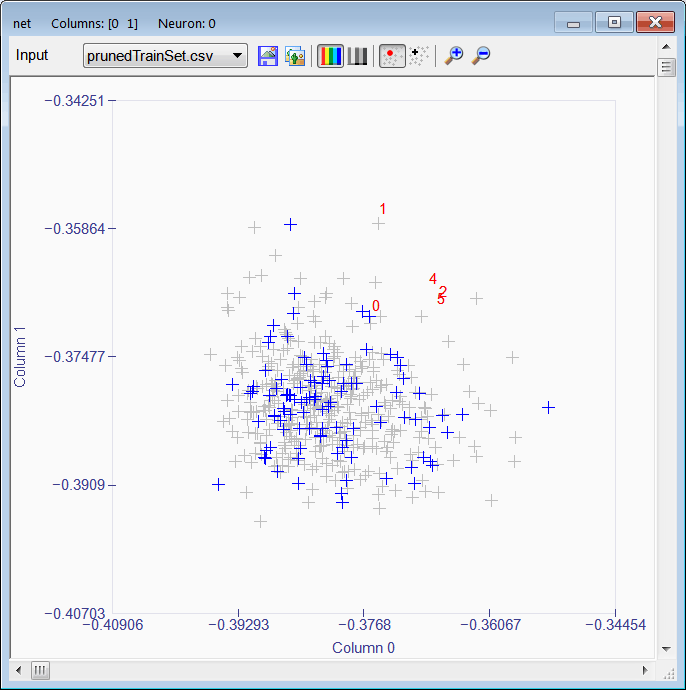Viewport: 686px width, 690px height.
Task: Click the copy picture icon
Action: point(295,56)
